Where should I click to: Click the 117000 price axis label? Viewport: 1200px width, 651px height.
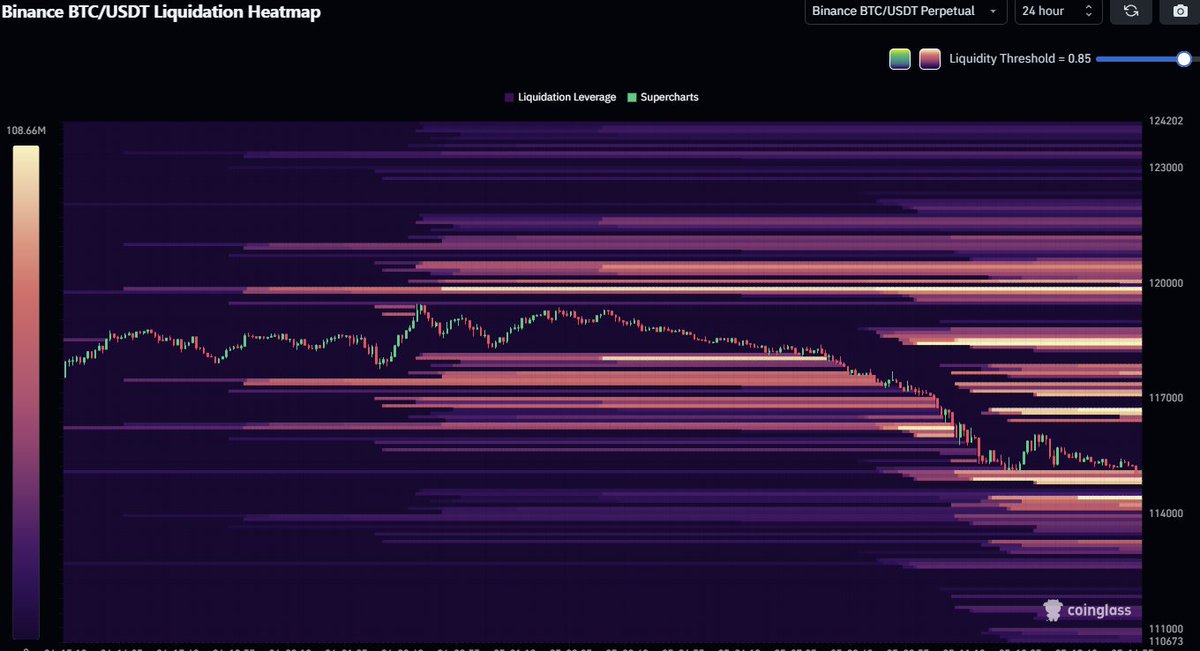1164,398
